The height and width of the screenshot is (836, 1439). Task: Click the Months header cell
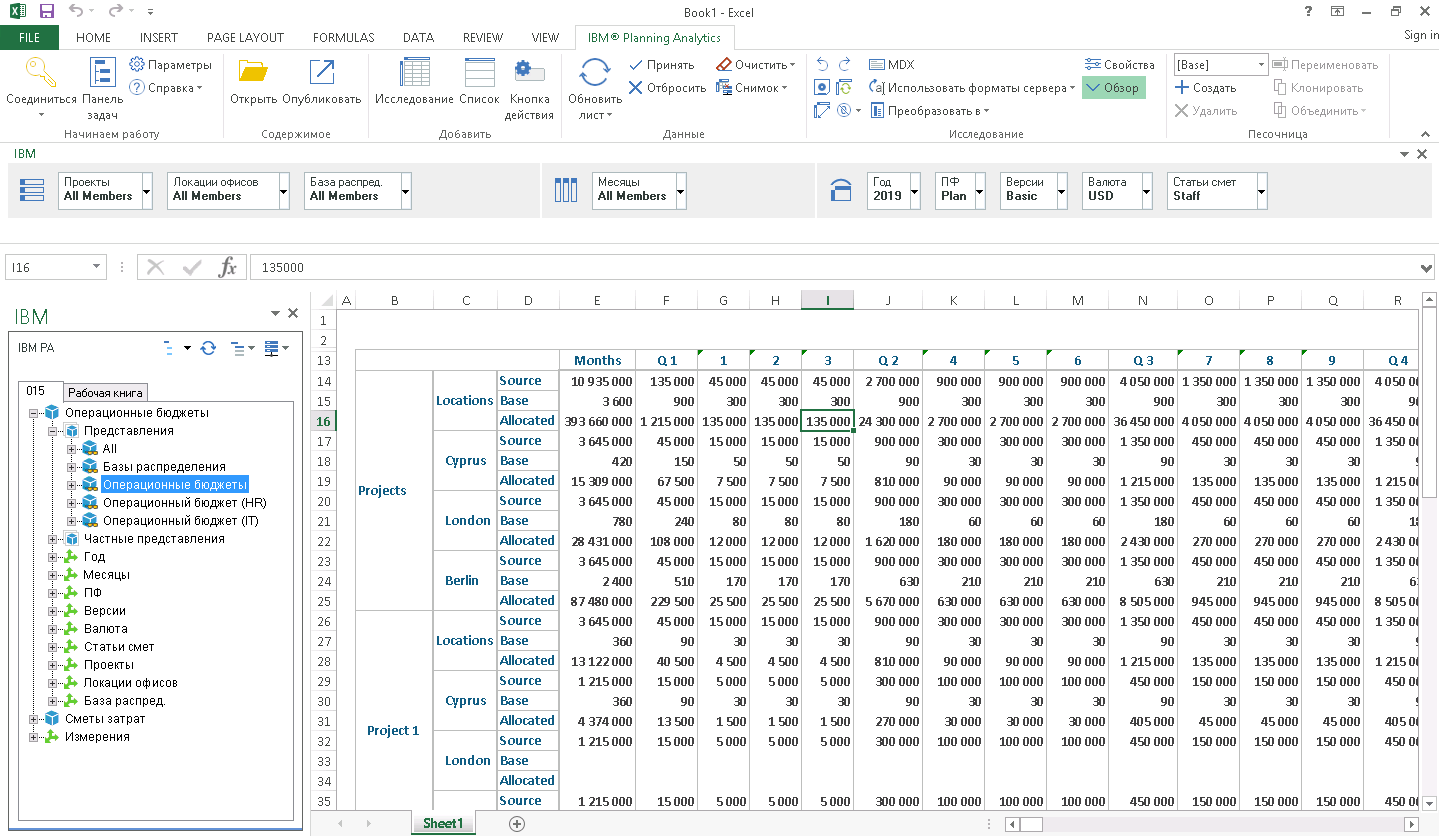pos(597,360)
